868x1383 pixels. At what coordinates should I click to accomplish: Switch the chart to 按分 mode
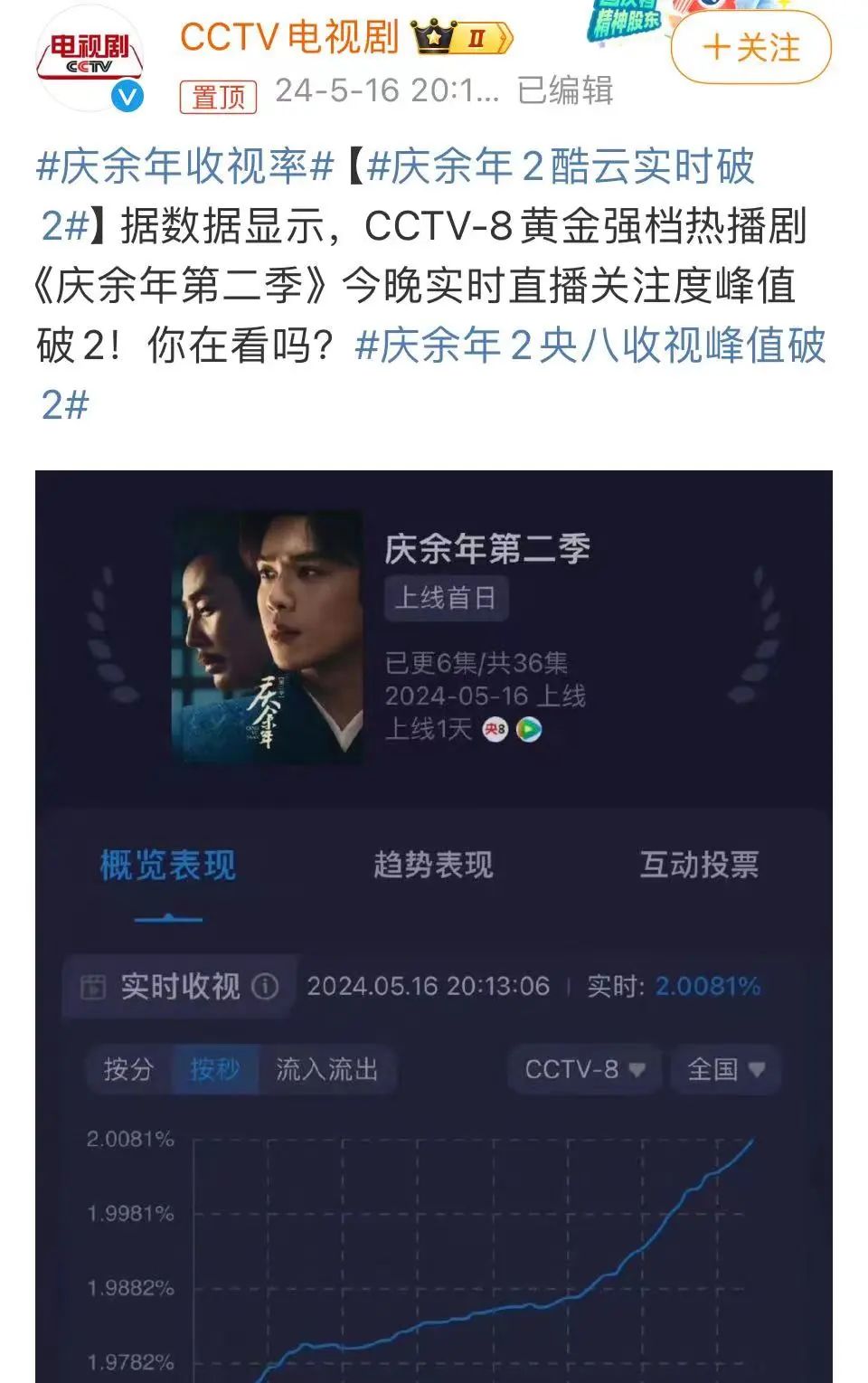[129, 1070]
